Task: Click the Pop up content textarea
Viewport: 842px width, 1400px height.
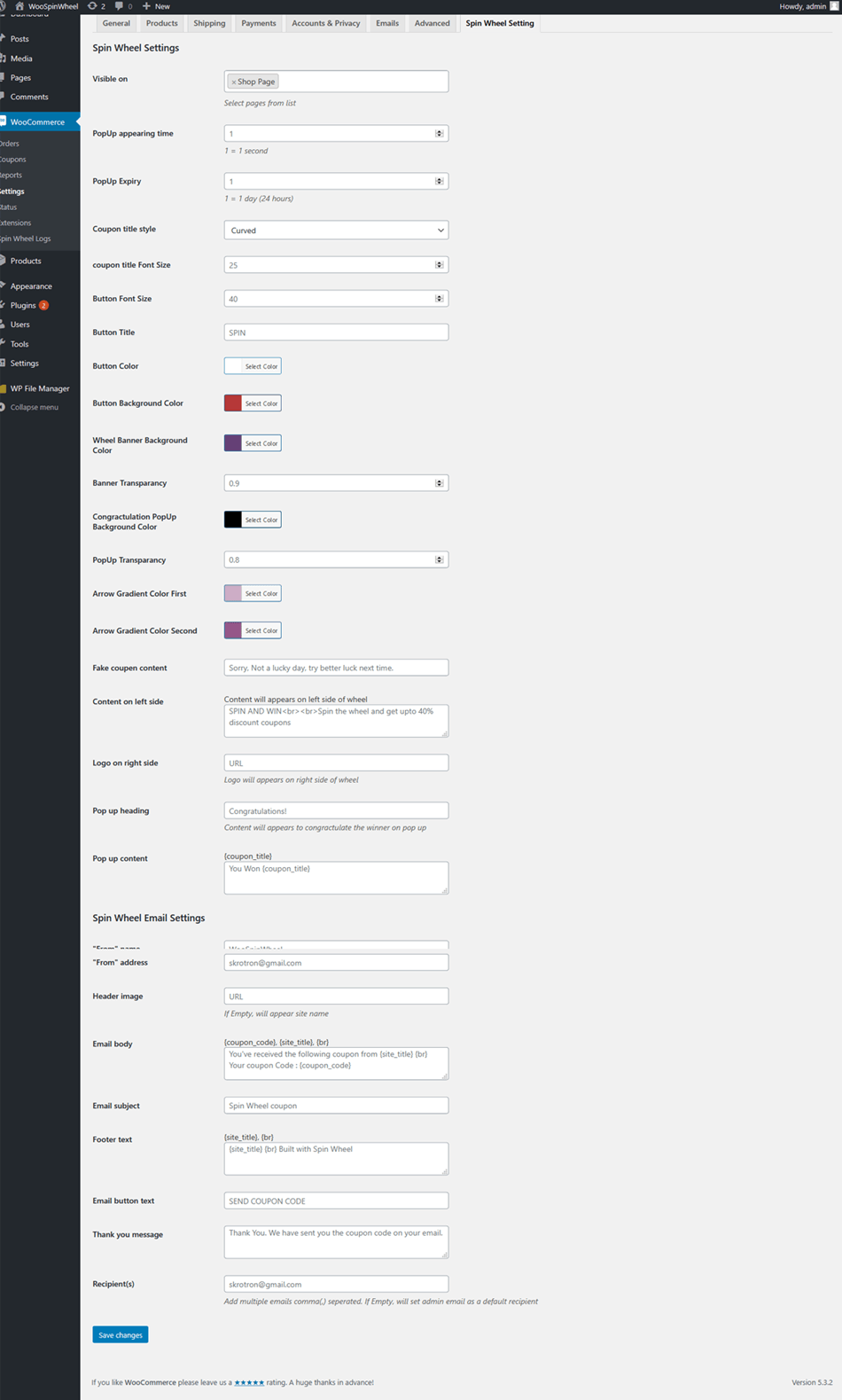Action: [x=336, y=878]
